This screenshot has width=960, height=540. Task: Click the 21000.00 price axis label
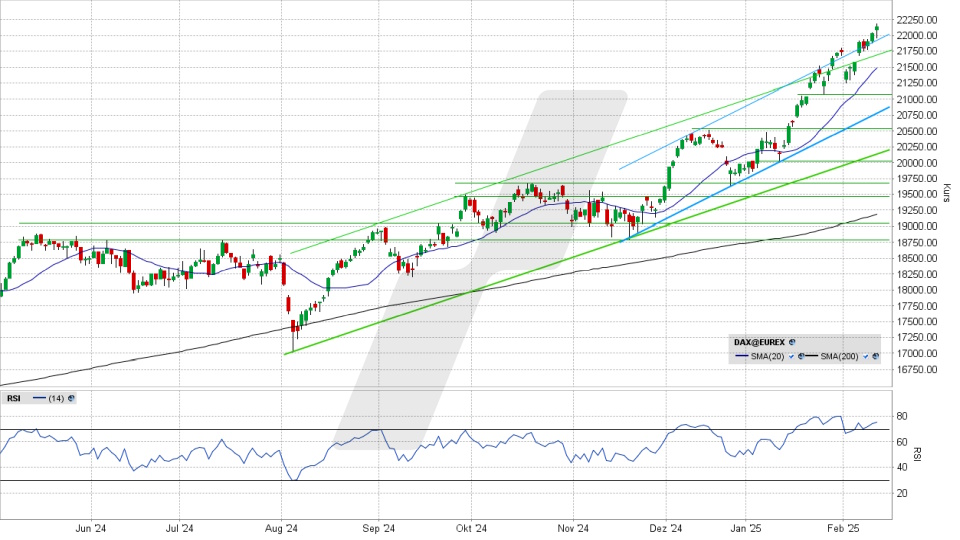pos(917,99)
